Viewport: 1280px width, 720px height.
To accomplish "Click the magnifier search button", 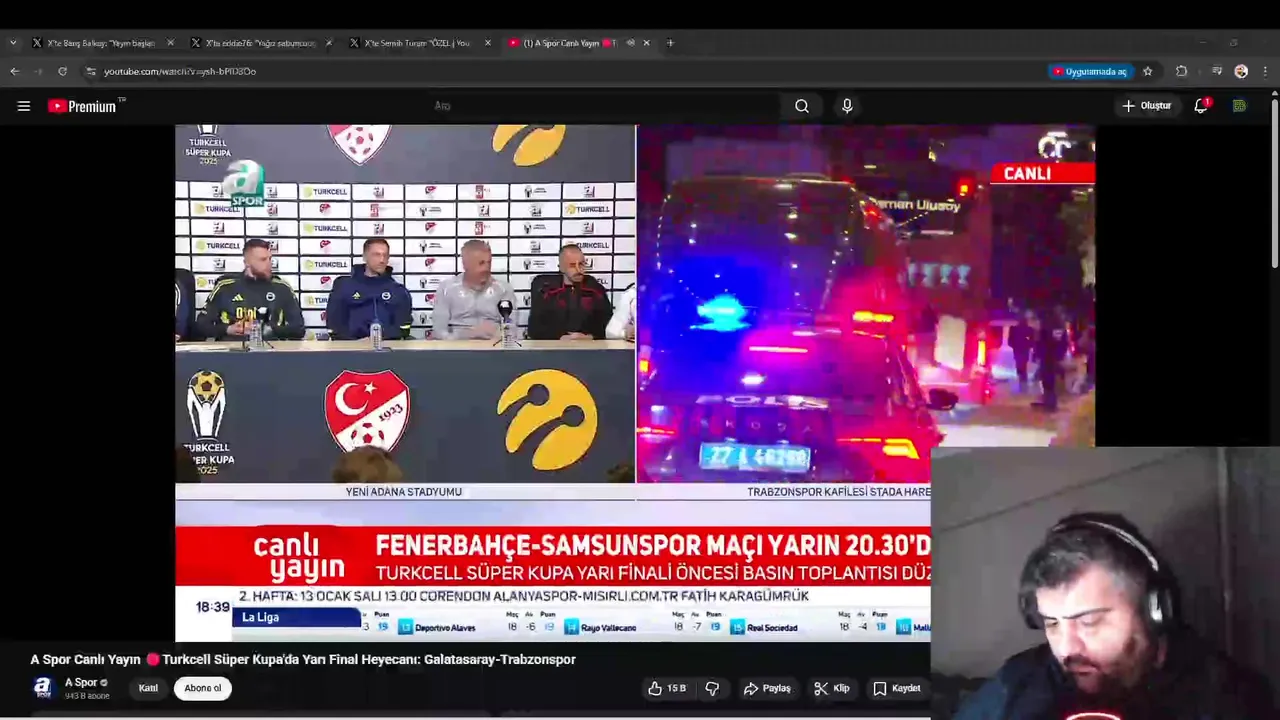I will pos(802,106).
